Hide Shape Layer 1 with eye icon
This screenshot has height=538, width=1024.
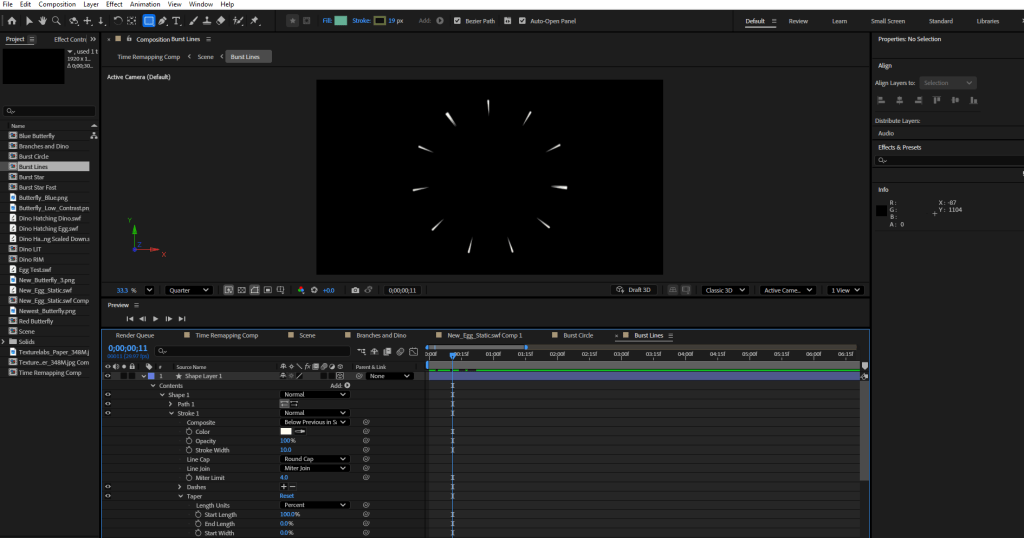[x=108, y=376]
